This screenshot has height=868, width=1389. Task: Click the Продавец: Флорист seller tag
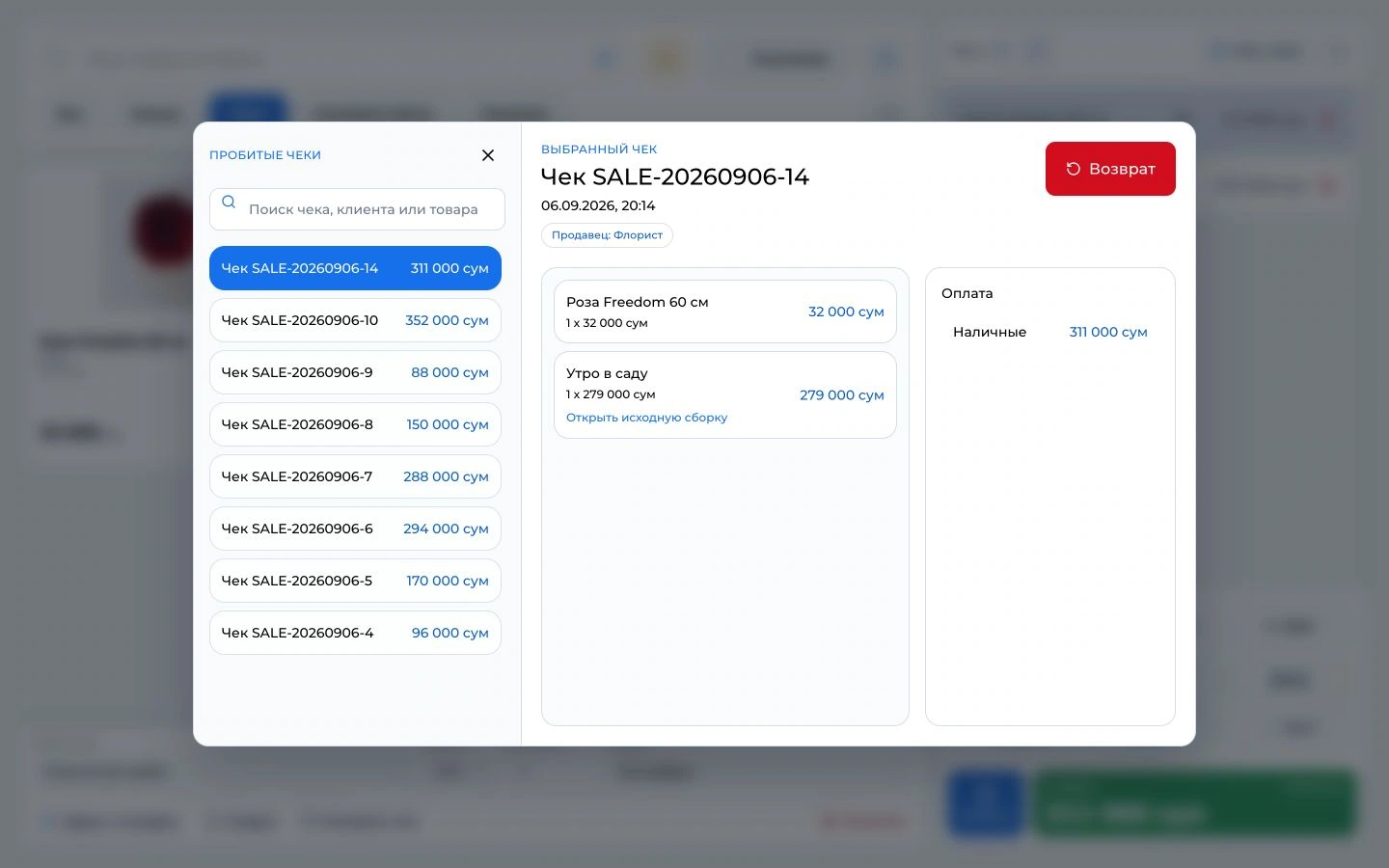[607, 235]
